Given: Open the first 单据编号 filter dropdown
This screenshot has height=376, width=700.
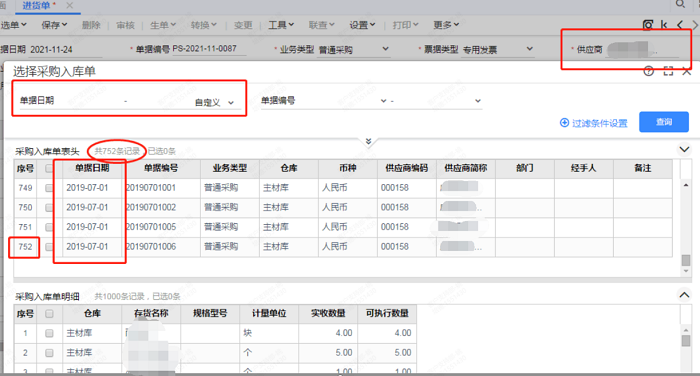Looking at the screenshot, I should coord(383,101).
